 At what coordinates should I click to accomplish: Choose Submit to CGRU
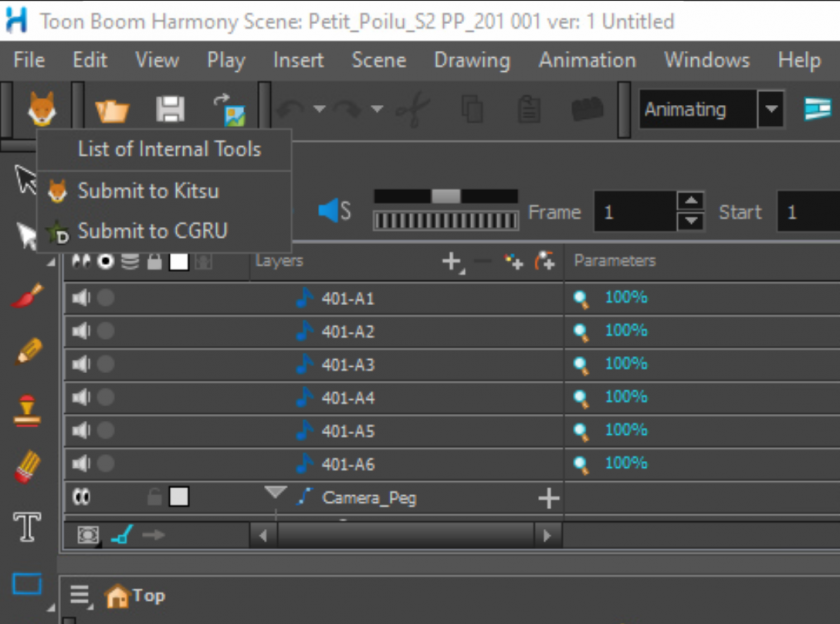click(164, 231)
